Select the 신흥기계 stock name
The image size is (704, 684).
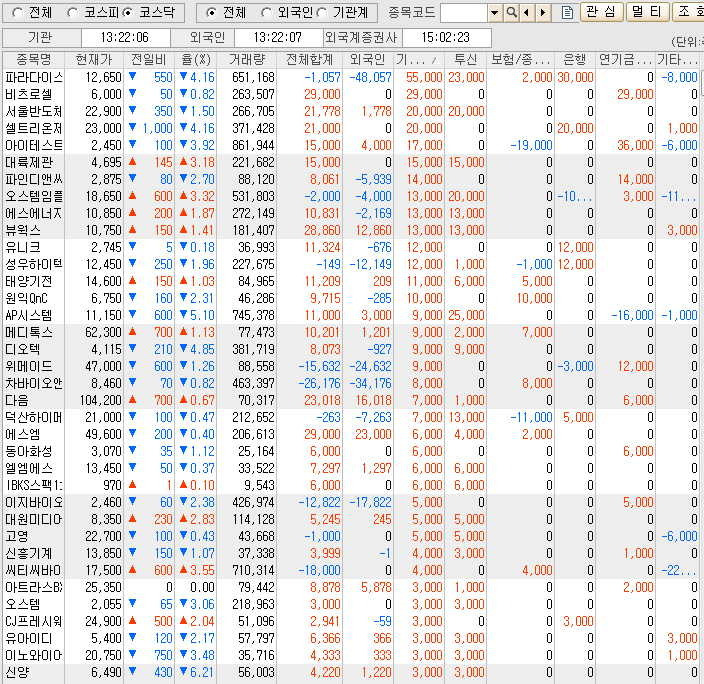pyautogui.click(x=29, y=553)
